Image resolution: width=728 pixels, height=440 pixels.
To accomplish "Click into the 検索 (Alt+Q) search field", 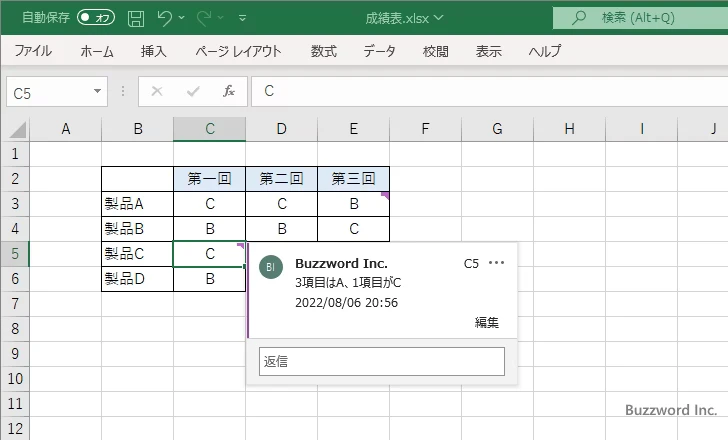I will coord(640,18).
